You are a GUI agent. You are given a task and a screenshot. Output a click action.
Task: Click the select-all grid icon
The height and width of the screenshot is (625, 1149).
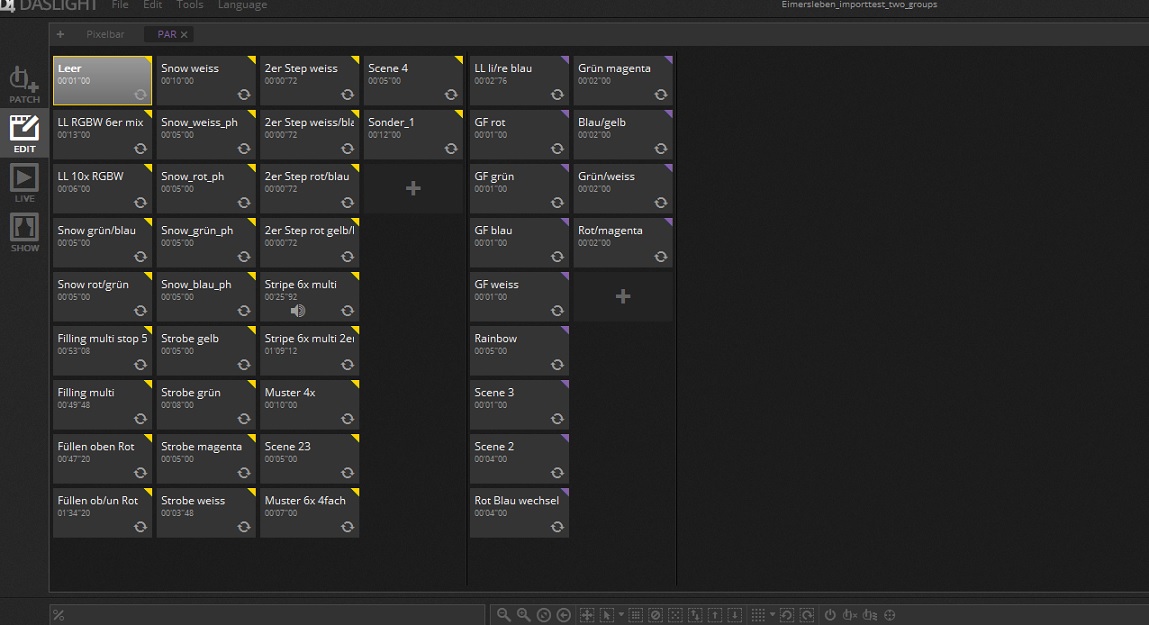click(x=635, y=615)
